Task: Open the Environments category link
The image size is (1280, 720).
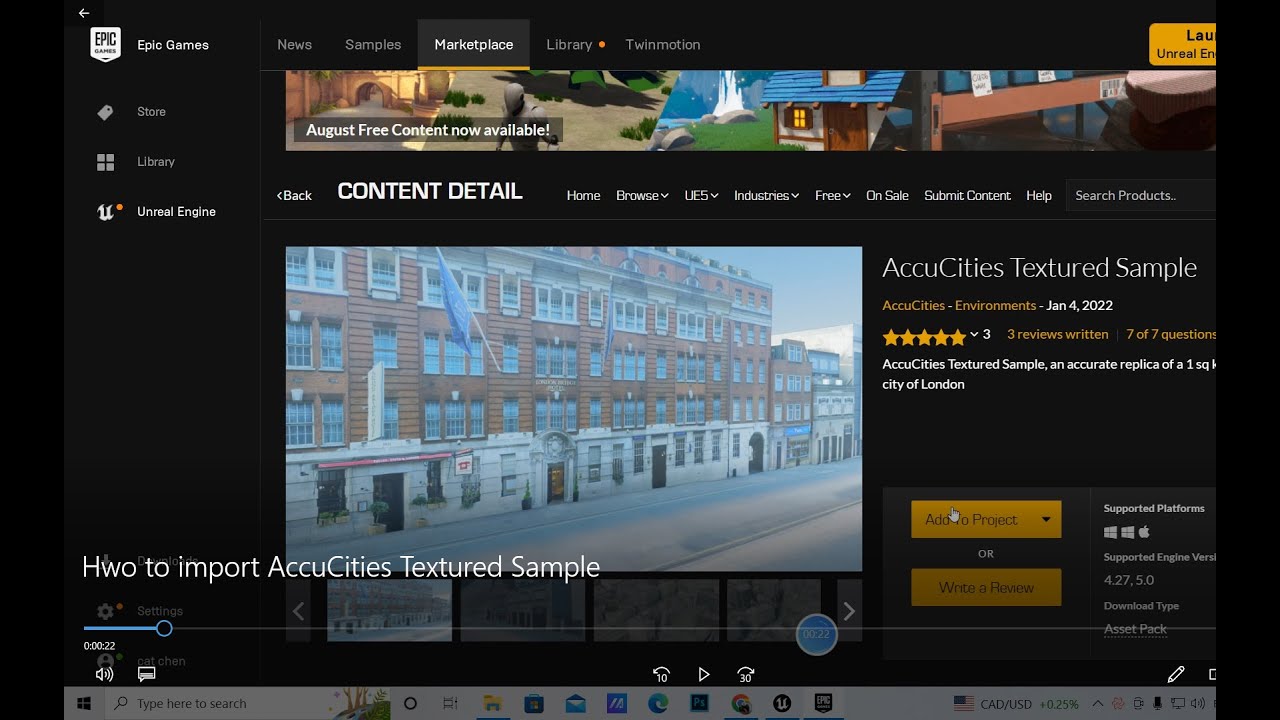Action: click(x=995, y=306)
